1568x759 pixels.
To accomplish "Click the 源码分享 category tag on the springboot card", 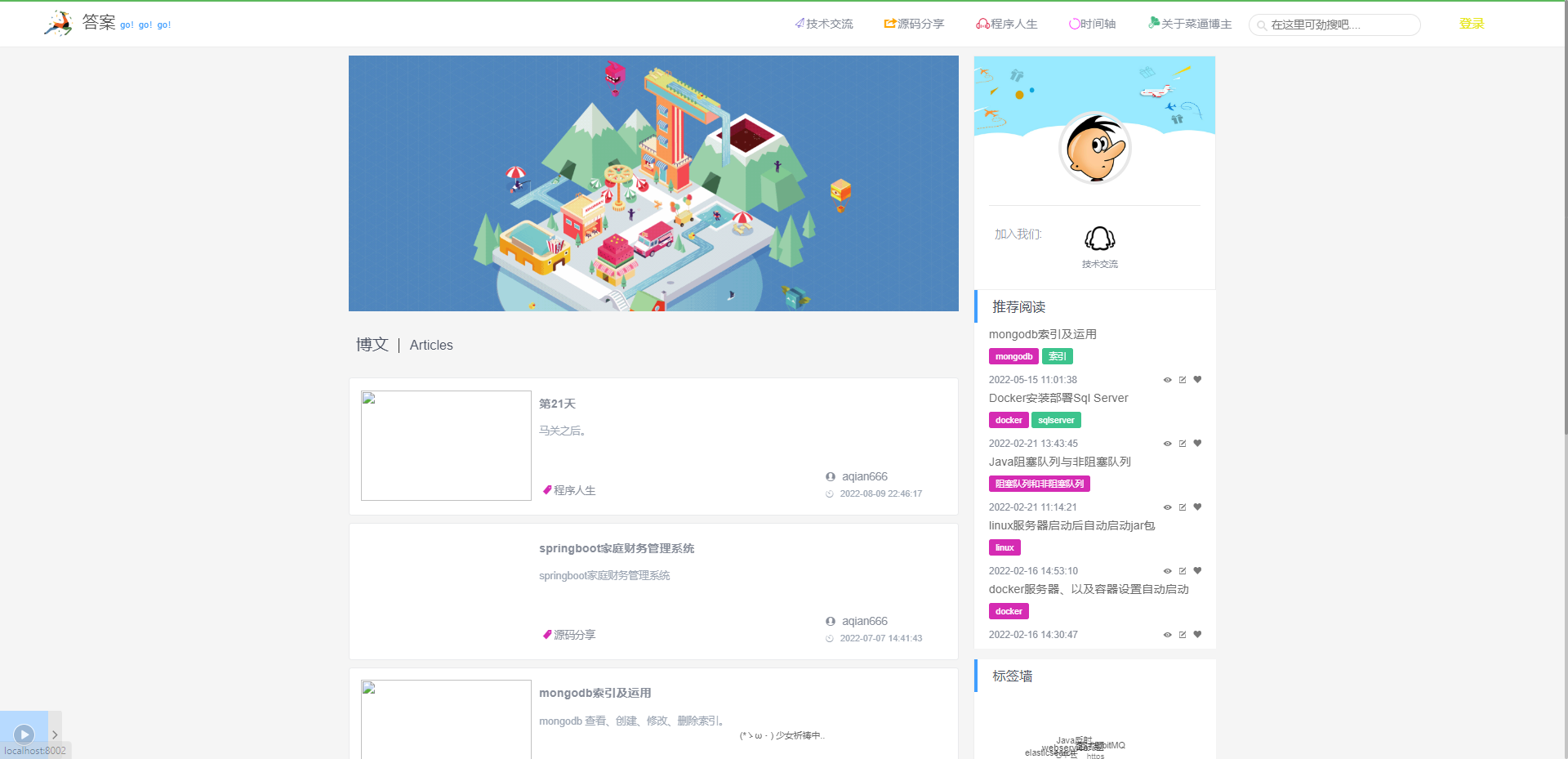I will (569, 635).
